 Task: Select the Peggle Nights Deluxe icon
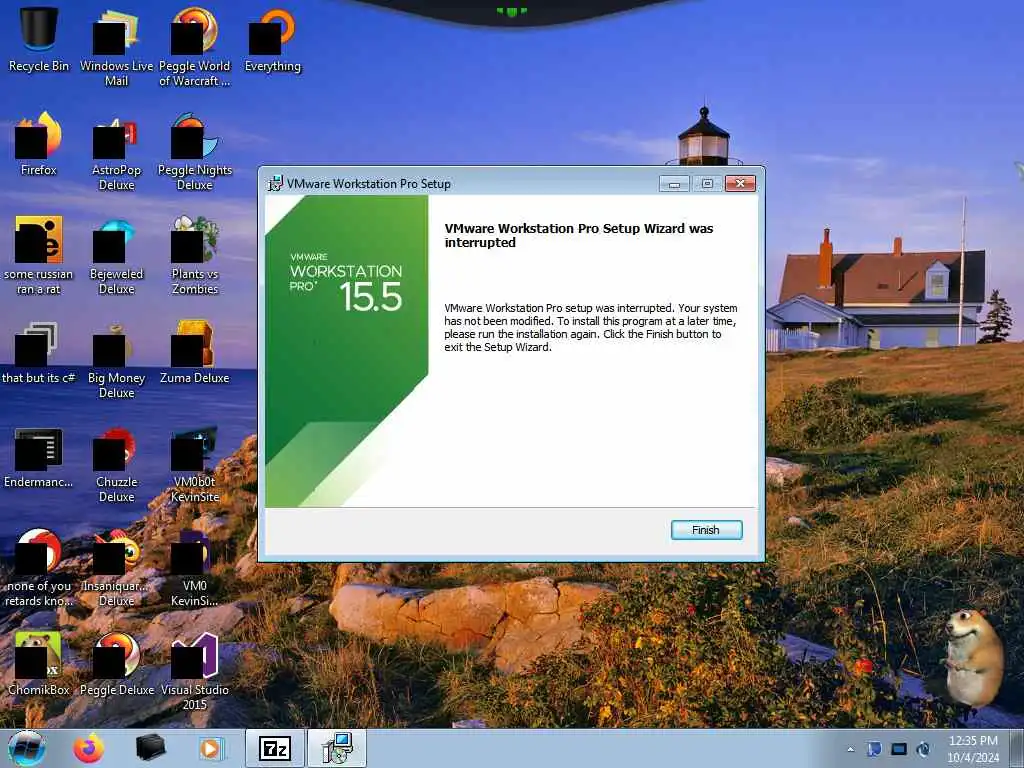tap(195, 152)
